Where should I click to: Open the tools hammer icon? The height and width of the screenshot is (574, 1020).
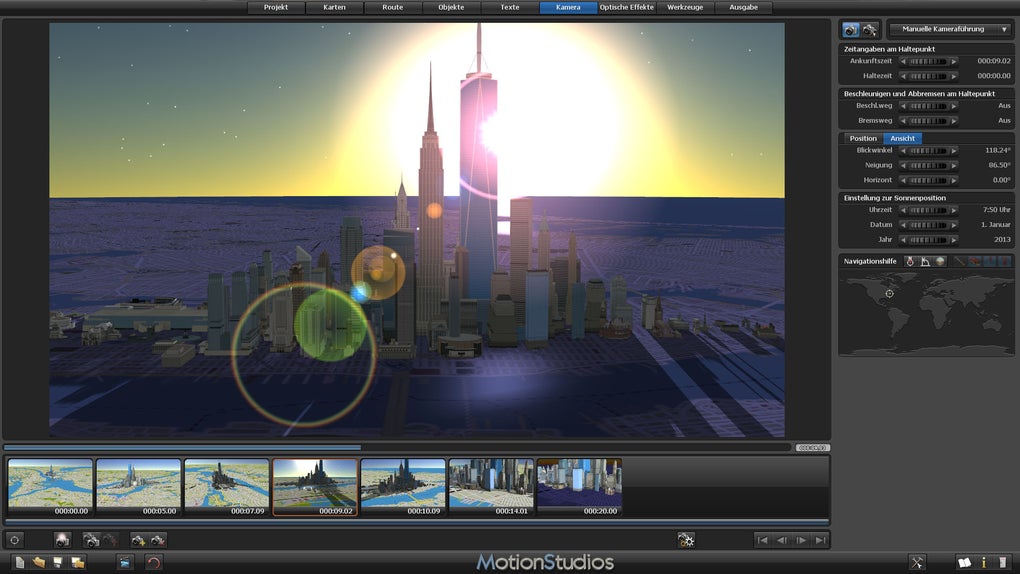(x=917, y=562)
